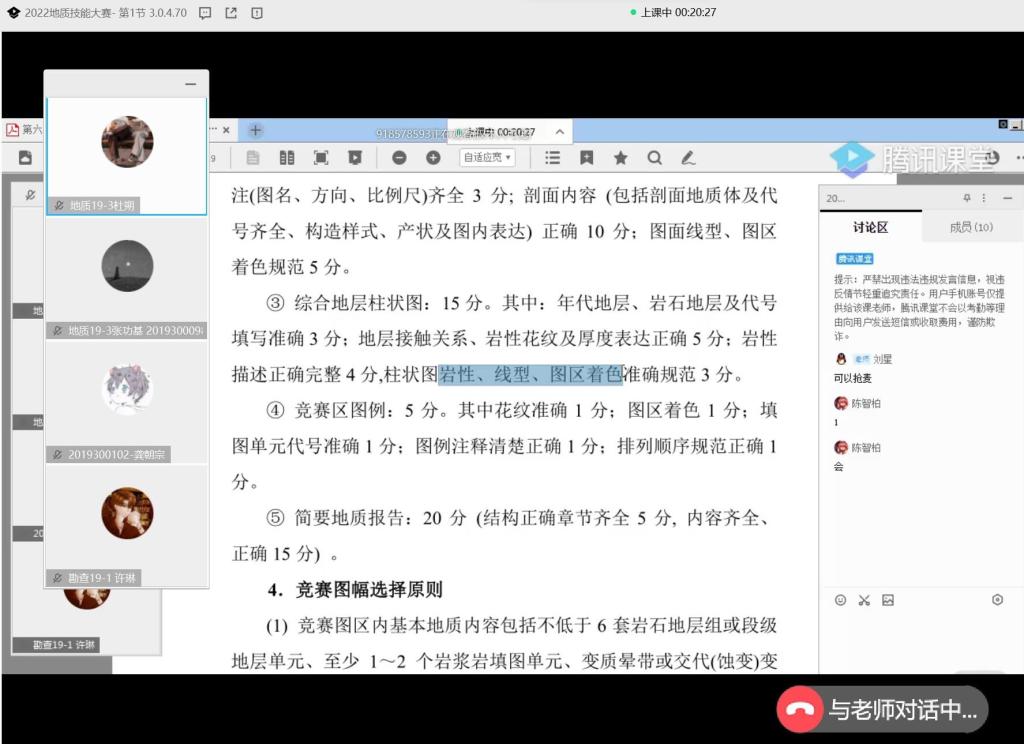
Task: Open chat settings hexagon icon
Action: [x=997, y=600]
